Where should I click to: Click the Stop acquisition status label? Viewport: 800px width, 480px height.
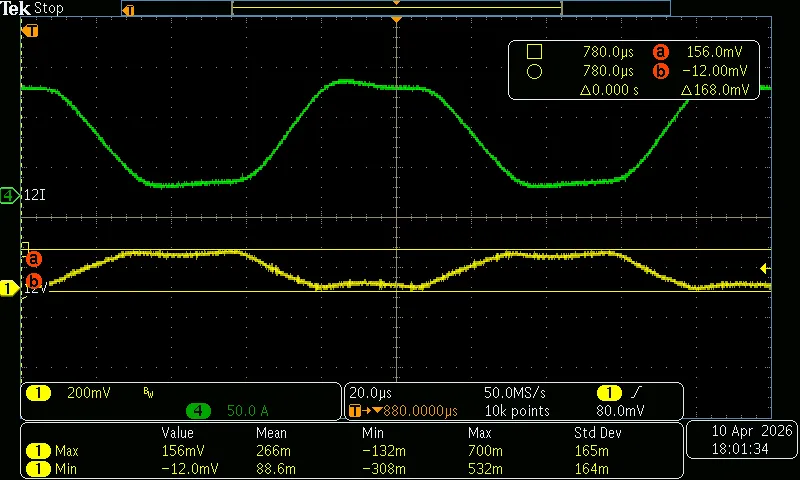[x=48, y=8]
